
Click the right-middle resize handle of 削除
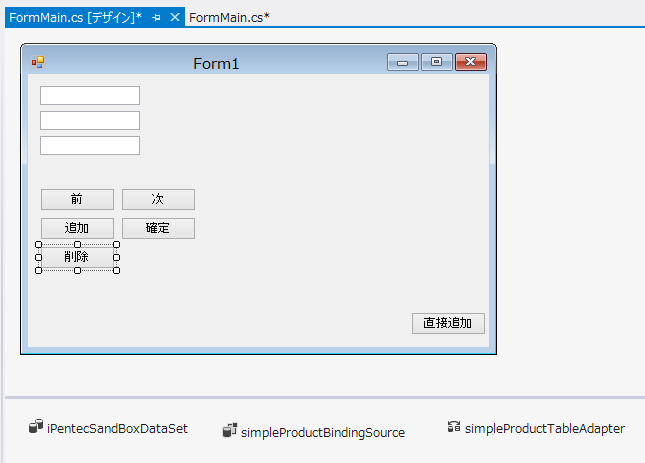tap(116, 257)
